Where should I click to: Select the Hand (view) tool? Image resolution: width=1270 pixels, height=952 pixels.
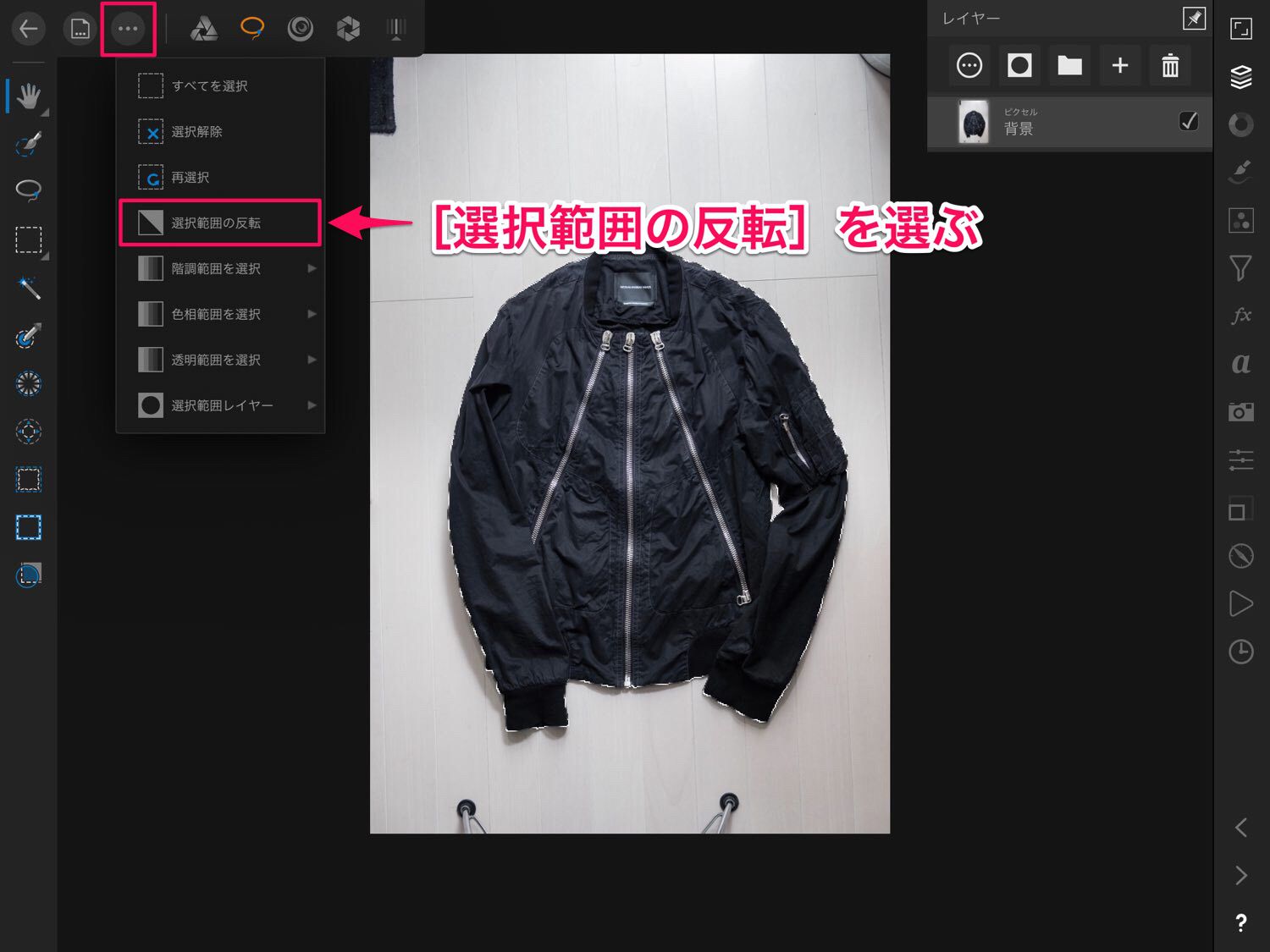[x=29, y=96]
